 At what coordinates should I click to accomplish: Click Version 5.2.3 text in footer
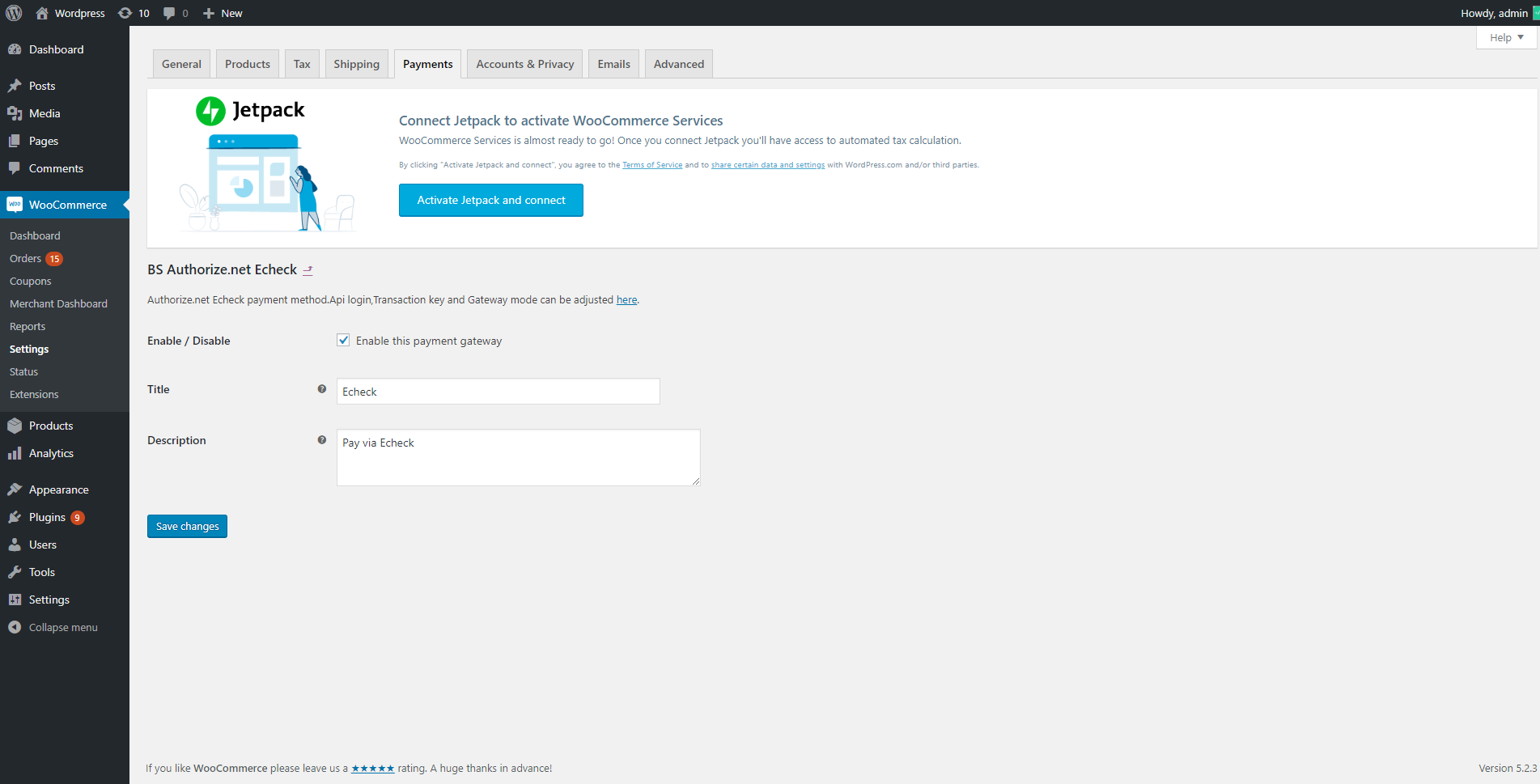point(1508,769)
